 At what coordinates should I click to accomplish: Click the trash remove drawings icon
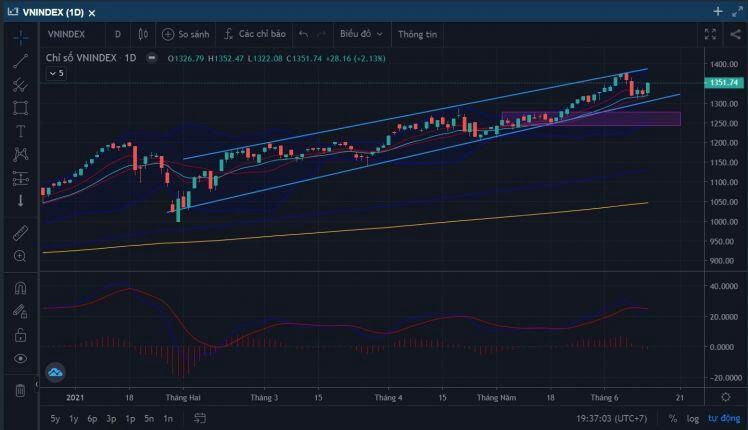[20, 391]
